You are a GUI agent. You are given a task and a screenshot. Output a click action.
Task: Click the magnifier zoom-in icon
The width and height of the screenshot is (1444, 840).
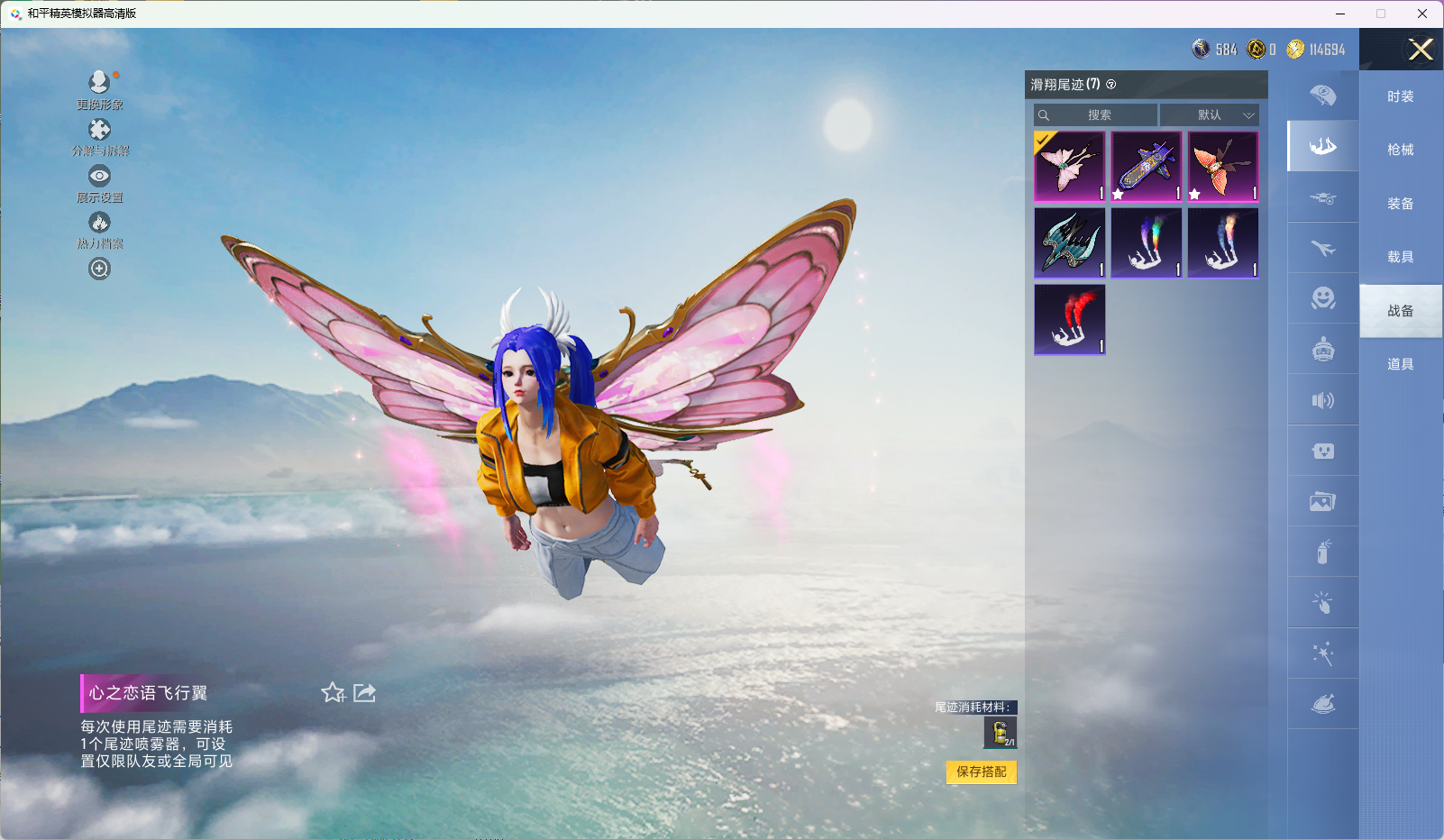(99, 269)
